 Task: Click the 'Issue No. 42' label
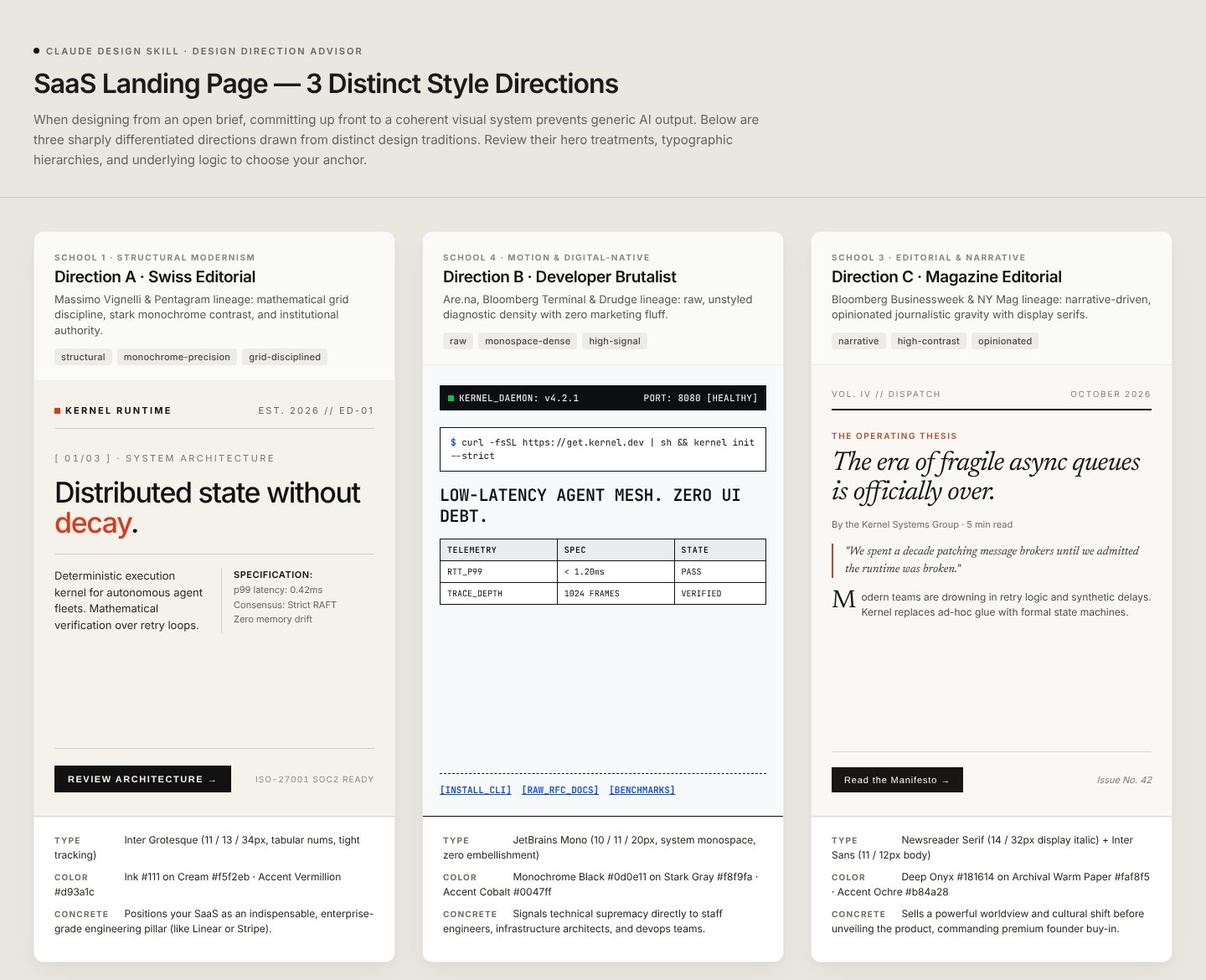(x=1124, y=780)
